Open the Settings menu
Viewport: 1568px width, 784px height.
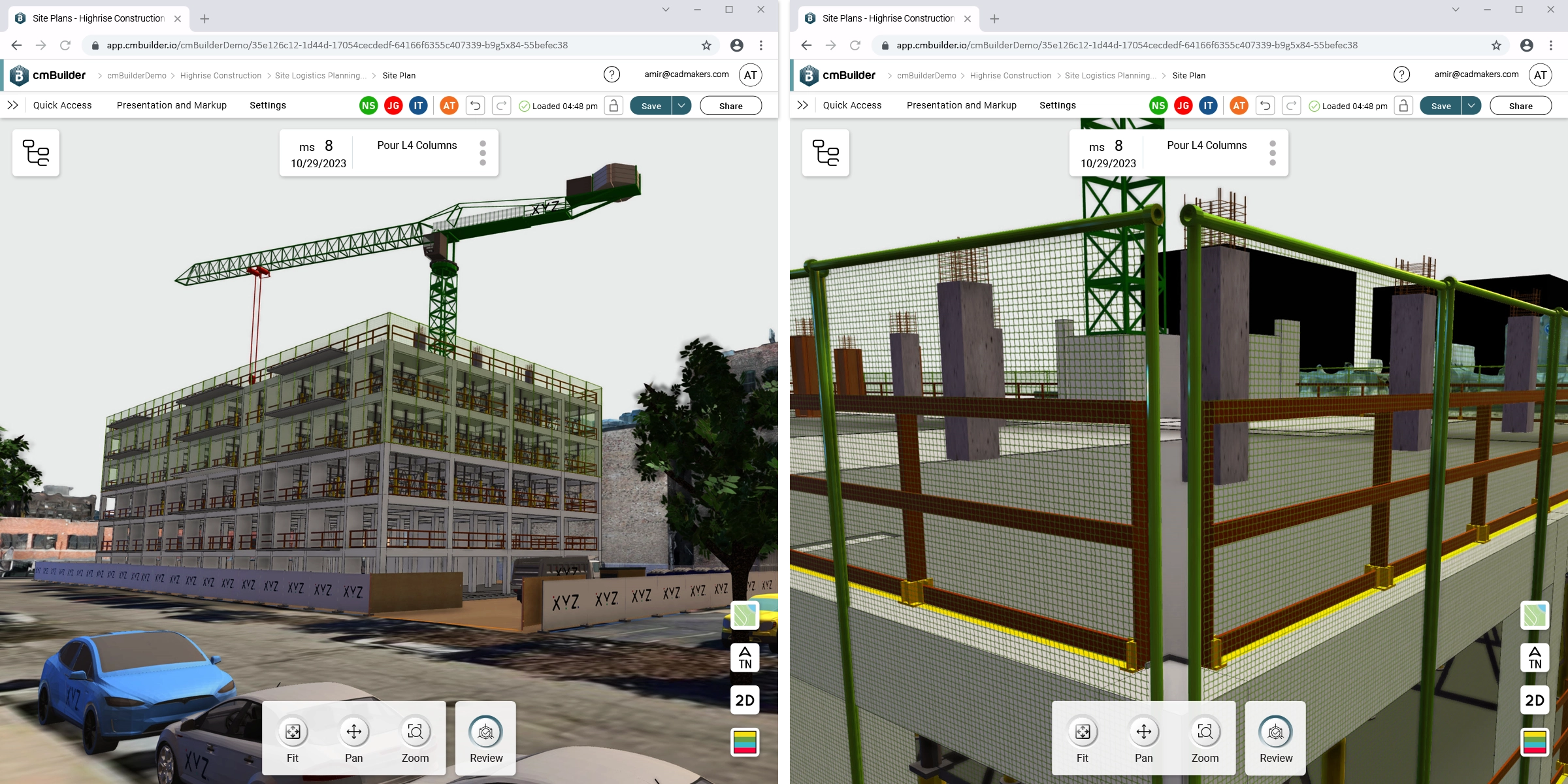(x=268, y=105)
